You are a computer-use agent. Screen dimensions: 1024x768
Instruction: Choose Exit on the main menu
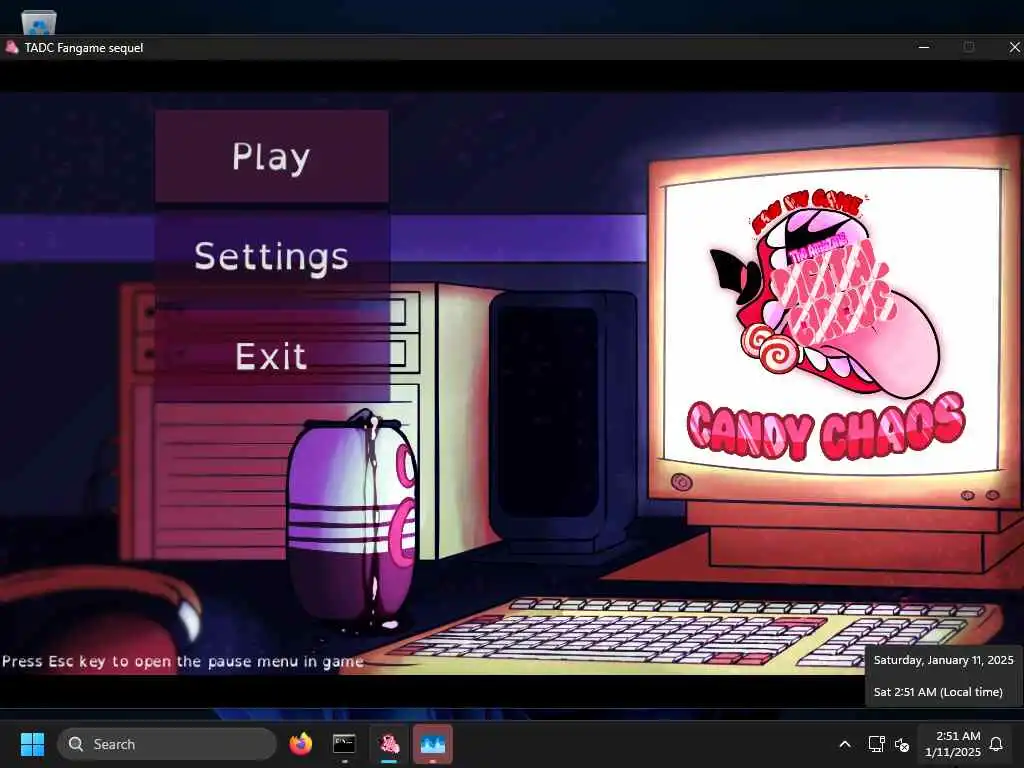tap(272, 356)
